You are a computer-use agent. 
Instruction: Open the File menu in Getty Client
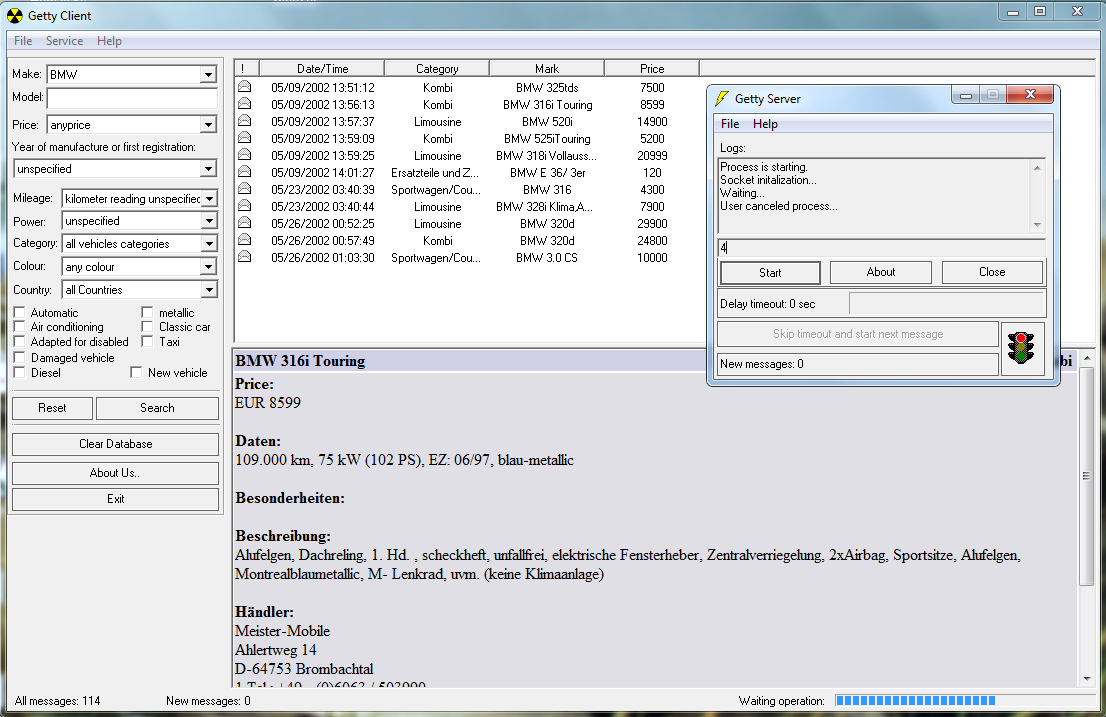click(23, 41)
